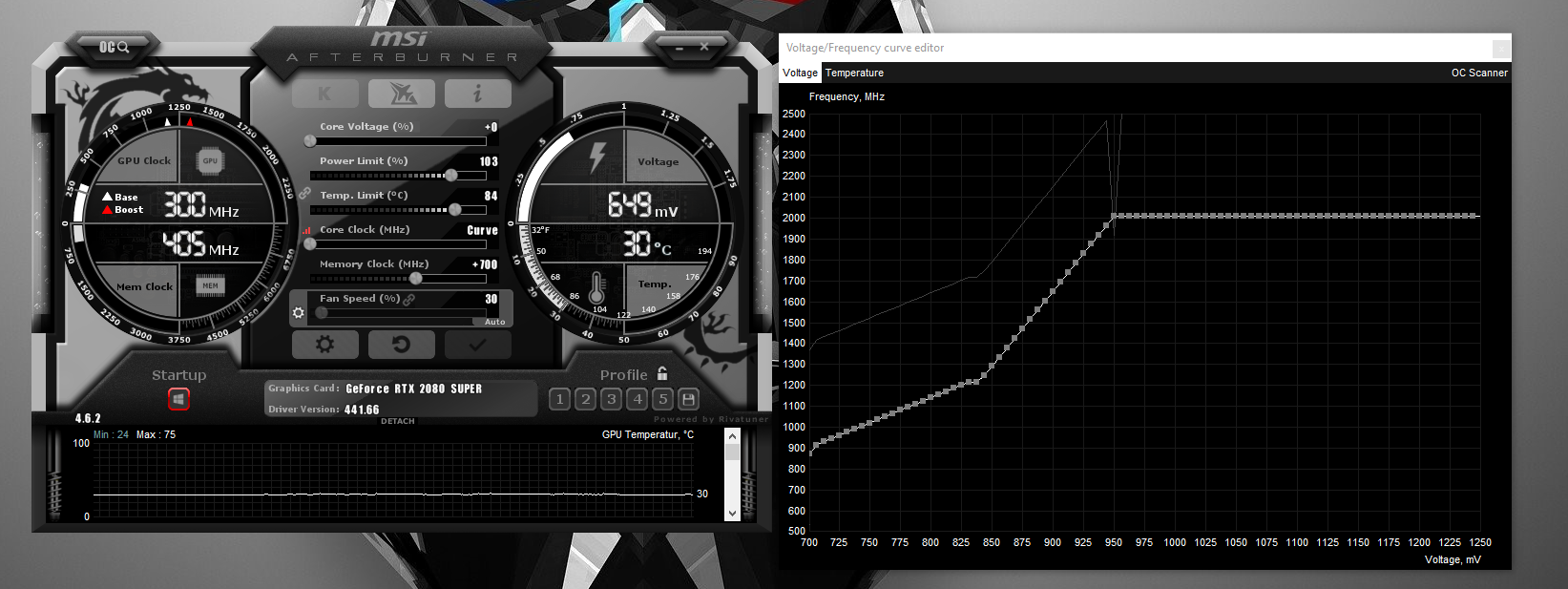Click the Fan Speed value '30'
The height and width of the screenshot is (589, 1568).
coord(491,299)
